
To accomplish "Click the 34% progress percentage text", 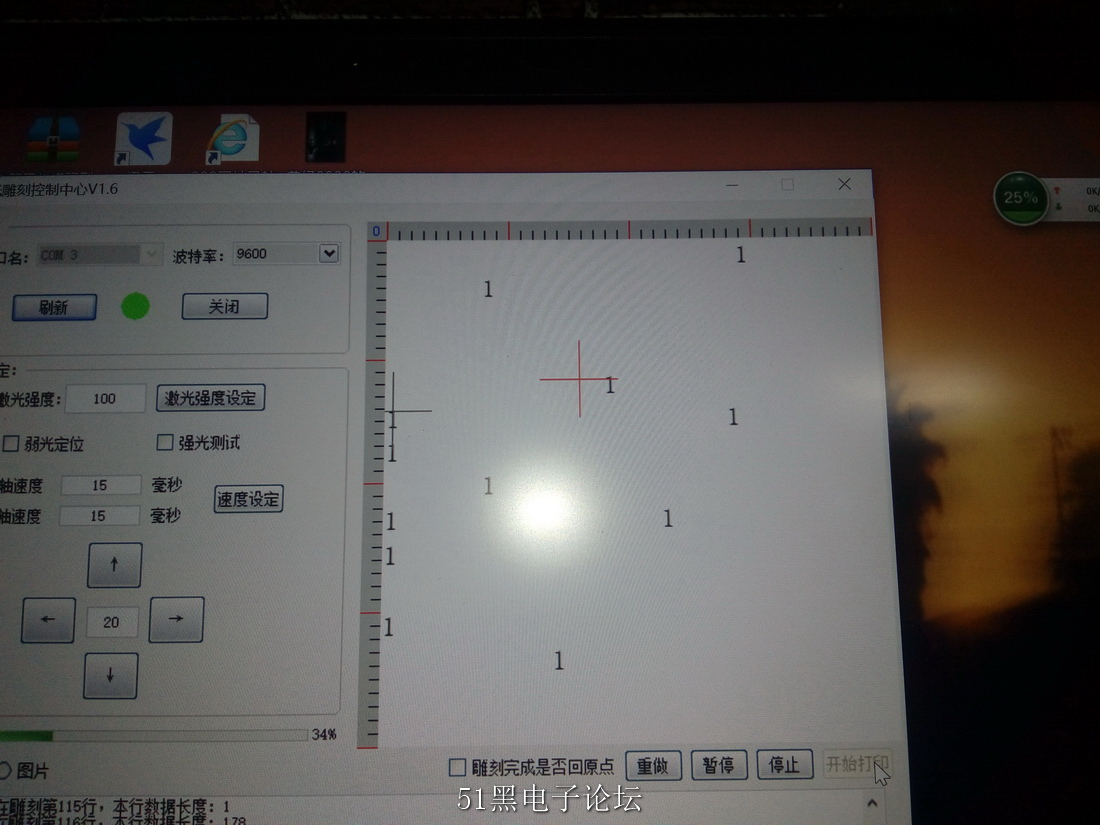I will [324, 734].
